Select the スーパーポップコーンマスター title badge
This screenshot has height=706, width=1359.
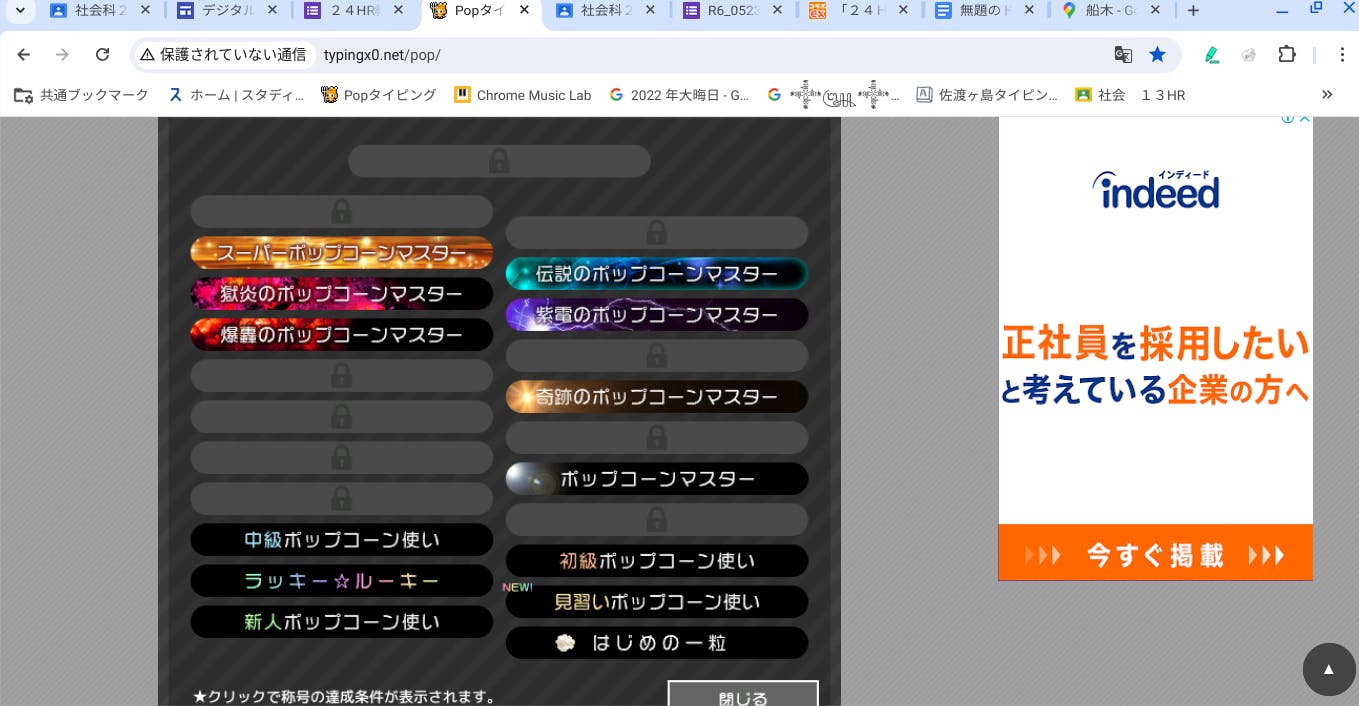(x=341, y=253)
